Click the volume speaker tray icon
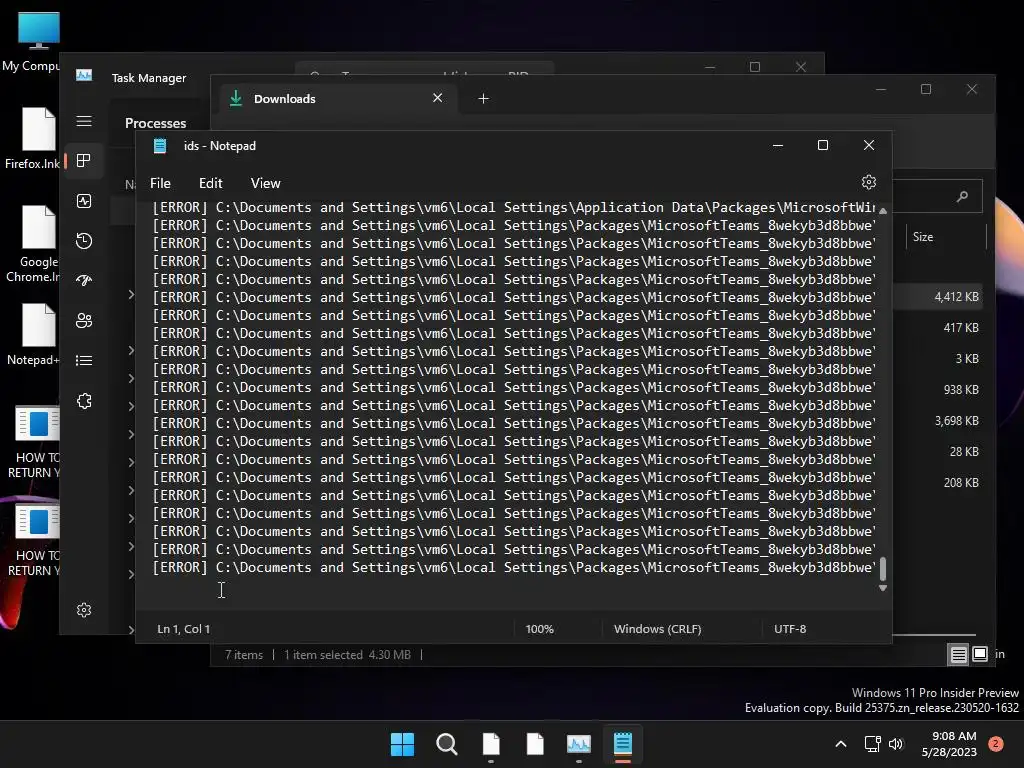Image resolution: width=1024 pixels, height=768 pixels. [x=896, y=744]
